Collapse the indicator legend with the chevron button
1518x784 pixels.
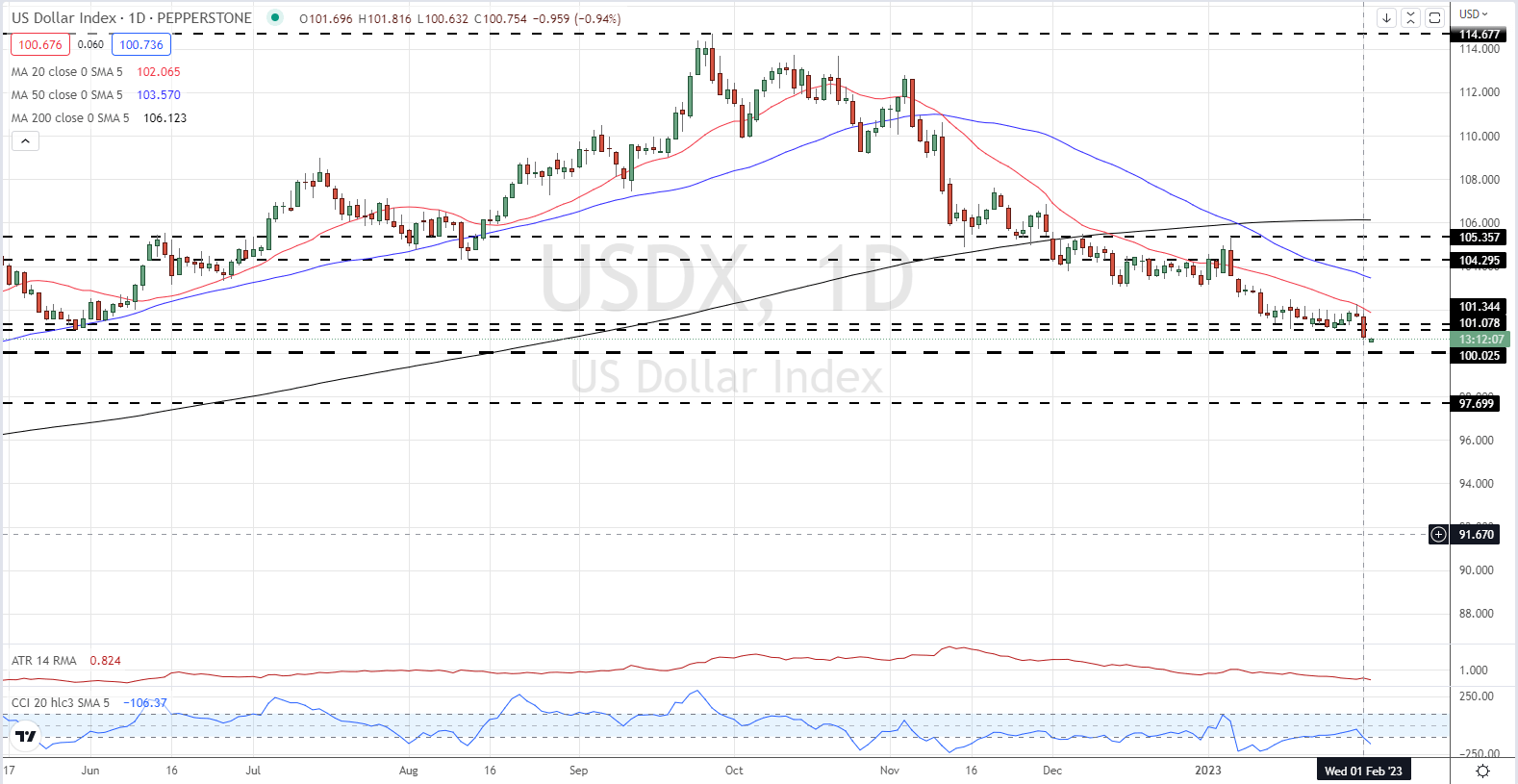tap(25, 141)
